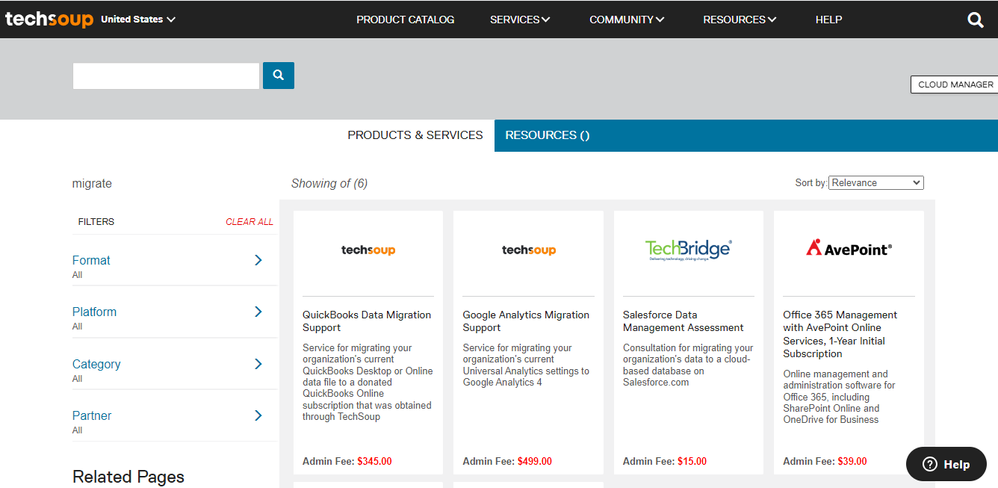
Task: Open QuickBooks Data Migration Support title
Action: (367, 321)
